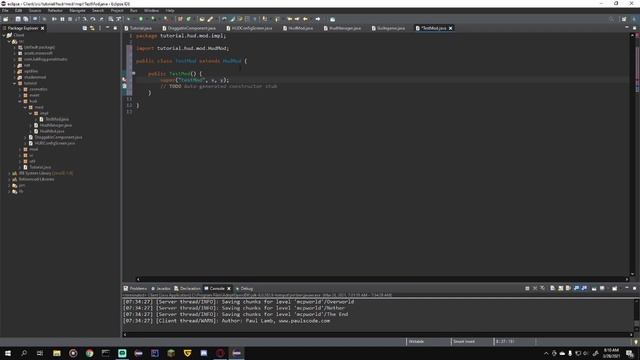Click Smart Insert in status bar
Viewport: 640px width, 360px height.
point(464,342)
